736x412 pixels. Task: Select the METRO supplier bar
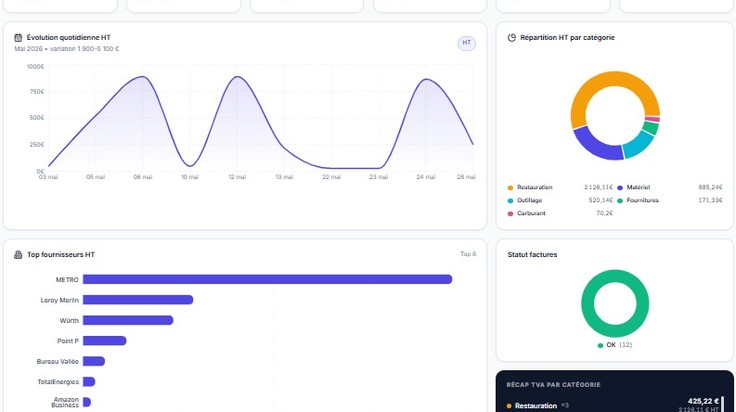coord(268,280)
